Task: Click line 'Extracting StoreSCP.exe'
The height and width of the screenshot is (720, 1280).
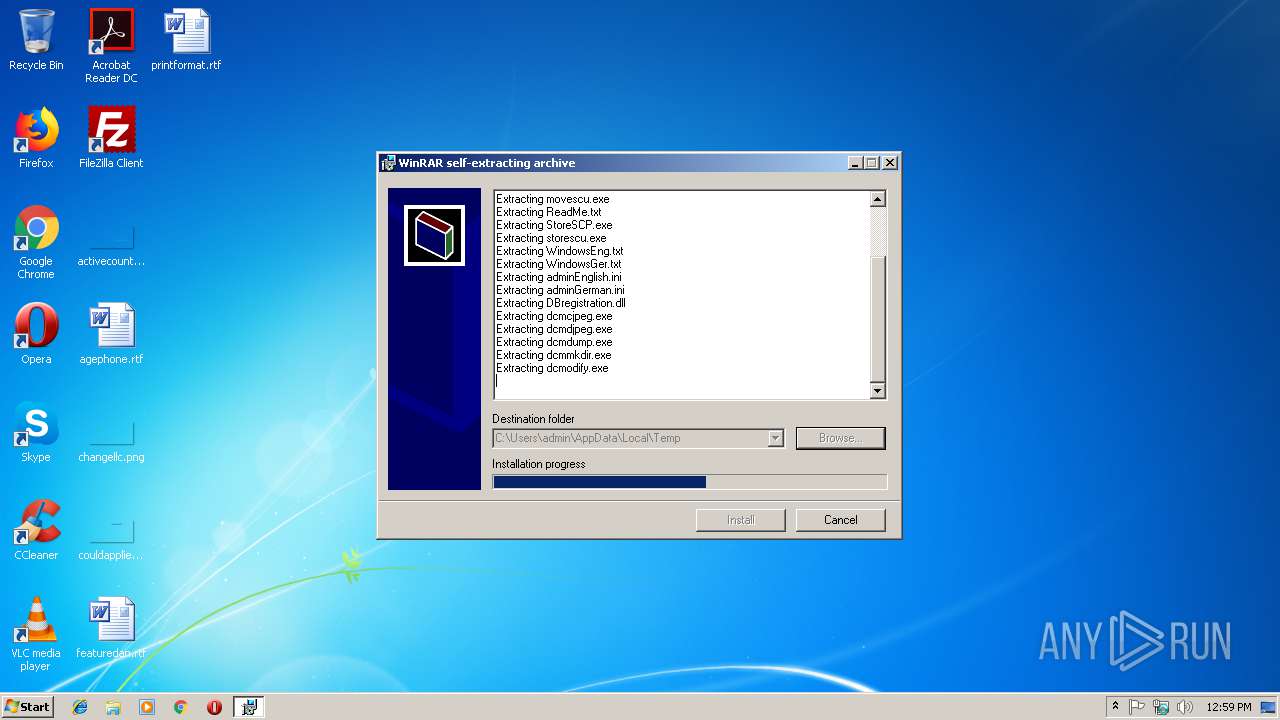Action: tap(554, 225)
